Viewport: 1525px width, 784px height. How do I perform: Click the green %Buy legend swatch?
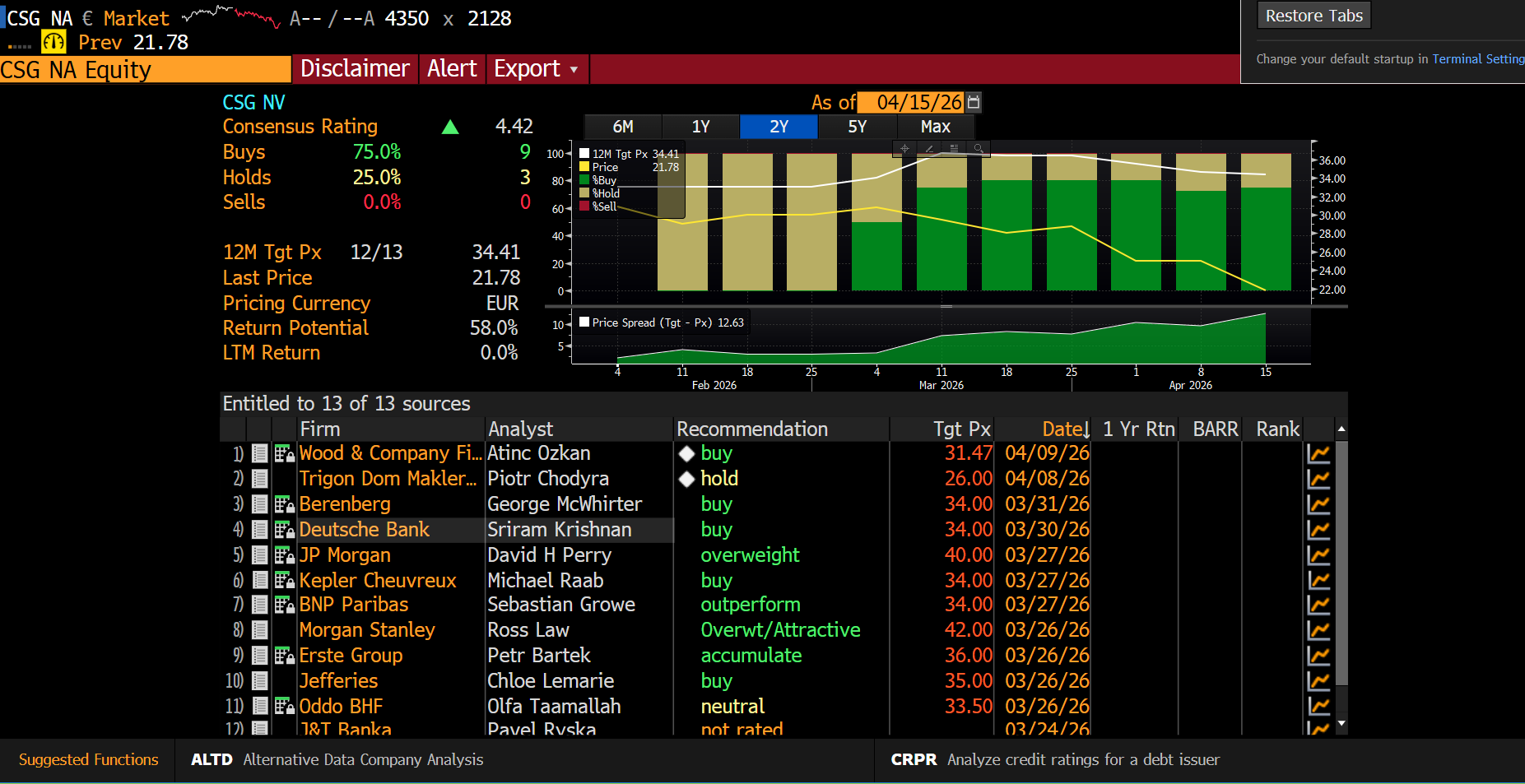coord(584,180)
